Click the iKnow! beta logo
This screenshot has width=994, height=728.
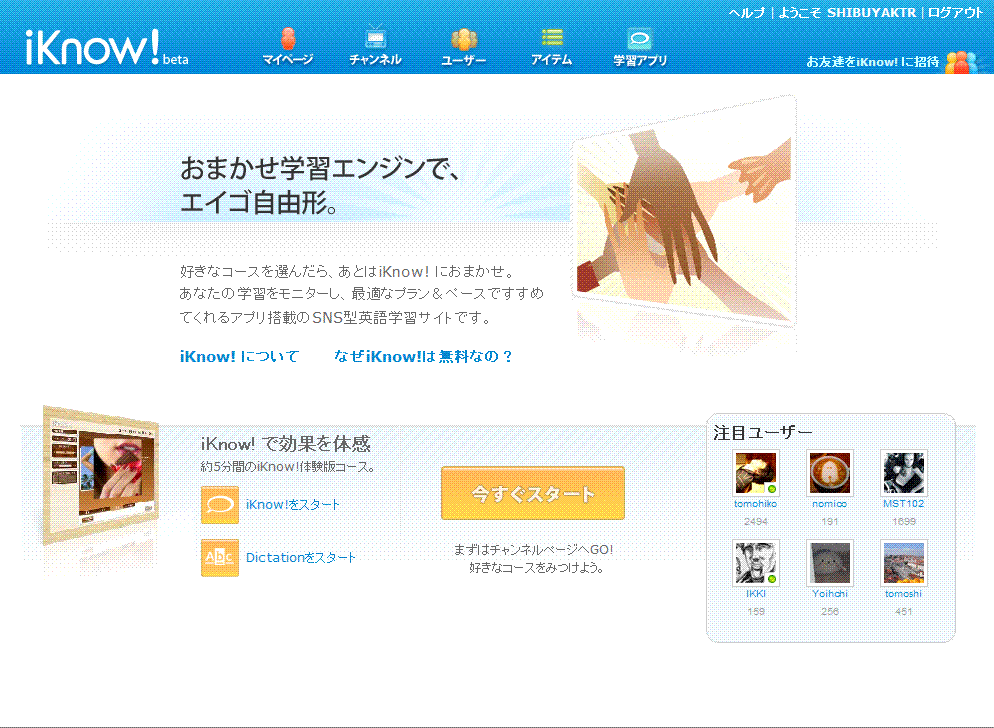(x=106, y=48)
